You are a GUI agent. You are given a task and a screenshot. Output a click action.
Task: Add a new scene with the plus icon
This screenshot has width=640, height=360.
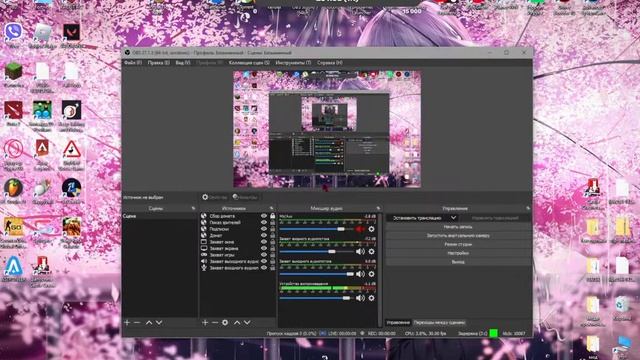[127, 322]
